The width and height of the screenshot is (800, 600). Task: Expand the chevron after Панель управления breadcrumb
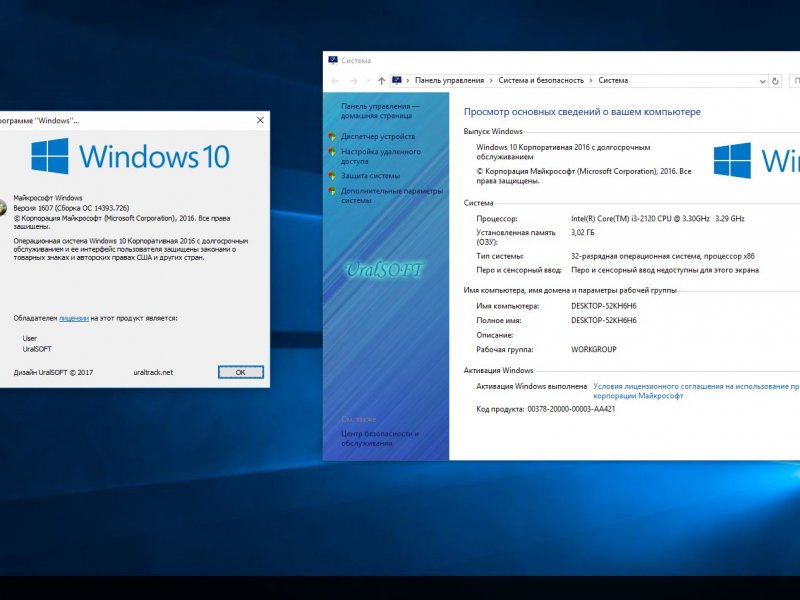coord(491,81)
